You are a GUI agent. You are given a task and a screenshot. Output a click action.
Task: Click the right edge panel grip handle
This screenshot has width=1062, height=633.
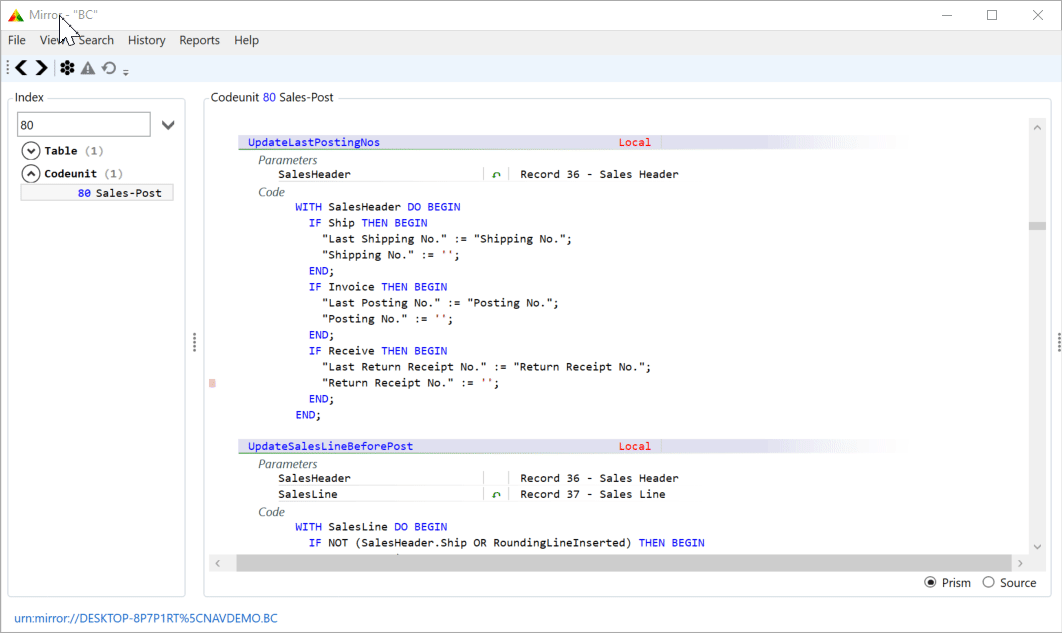click(1059, 342)
